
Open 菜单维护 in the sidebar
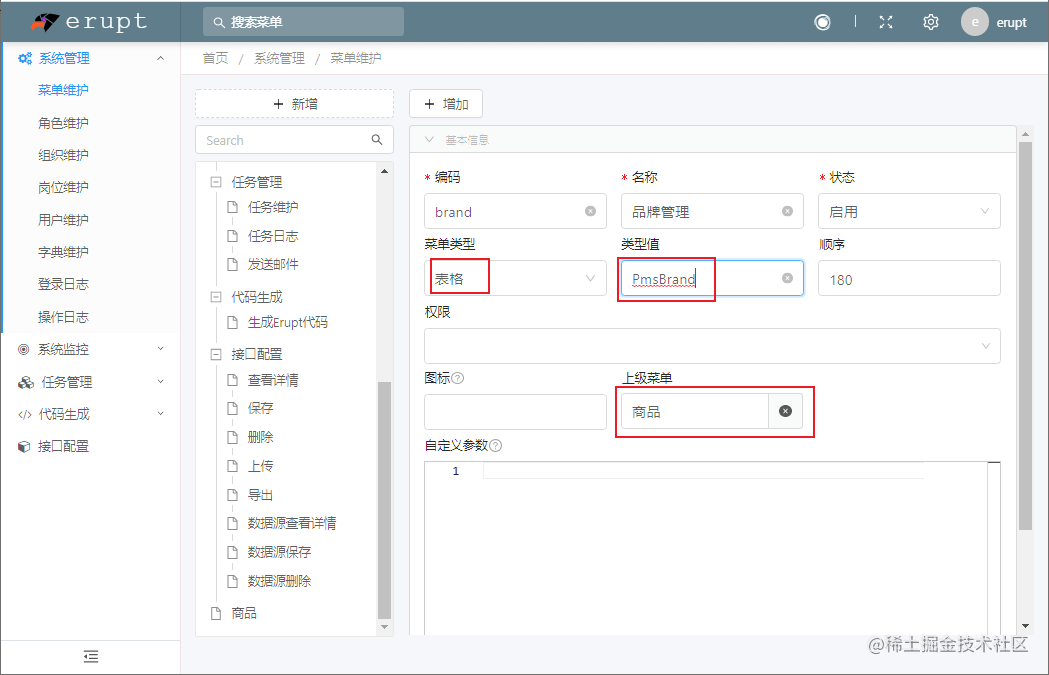[63, 90]
